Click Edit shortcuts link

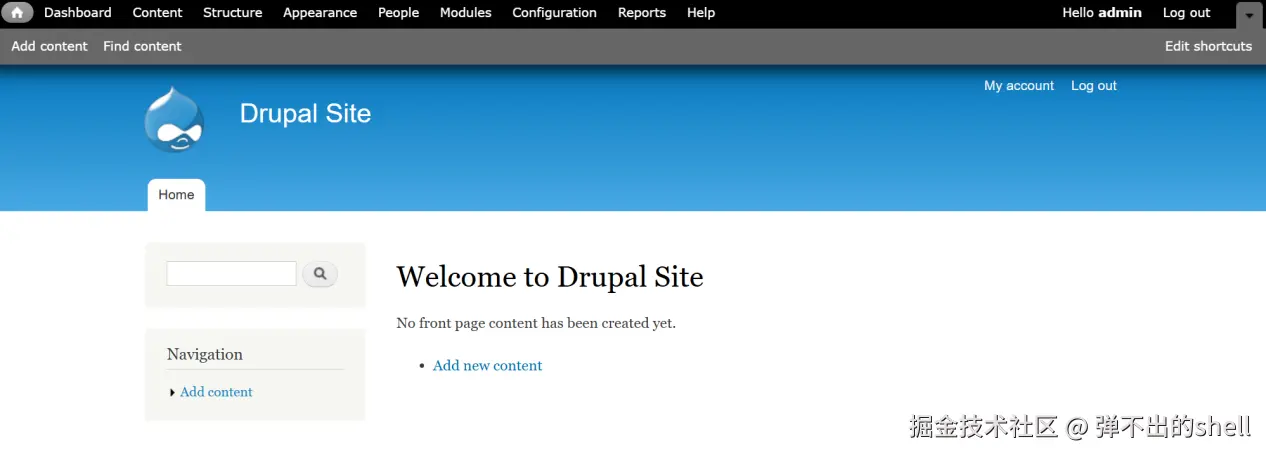coord(1208,46)
